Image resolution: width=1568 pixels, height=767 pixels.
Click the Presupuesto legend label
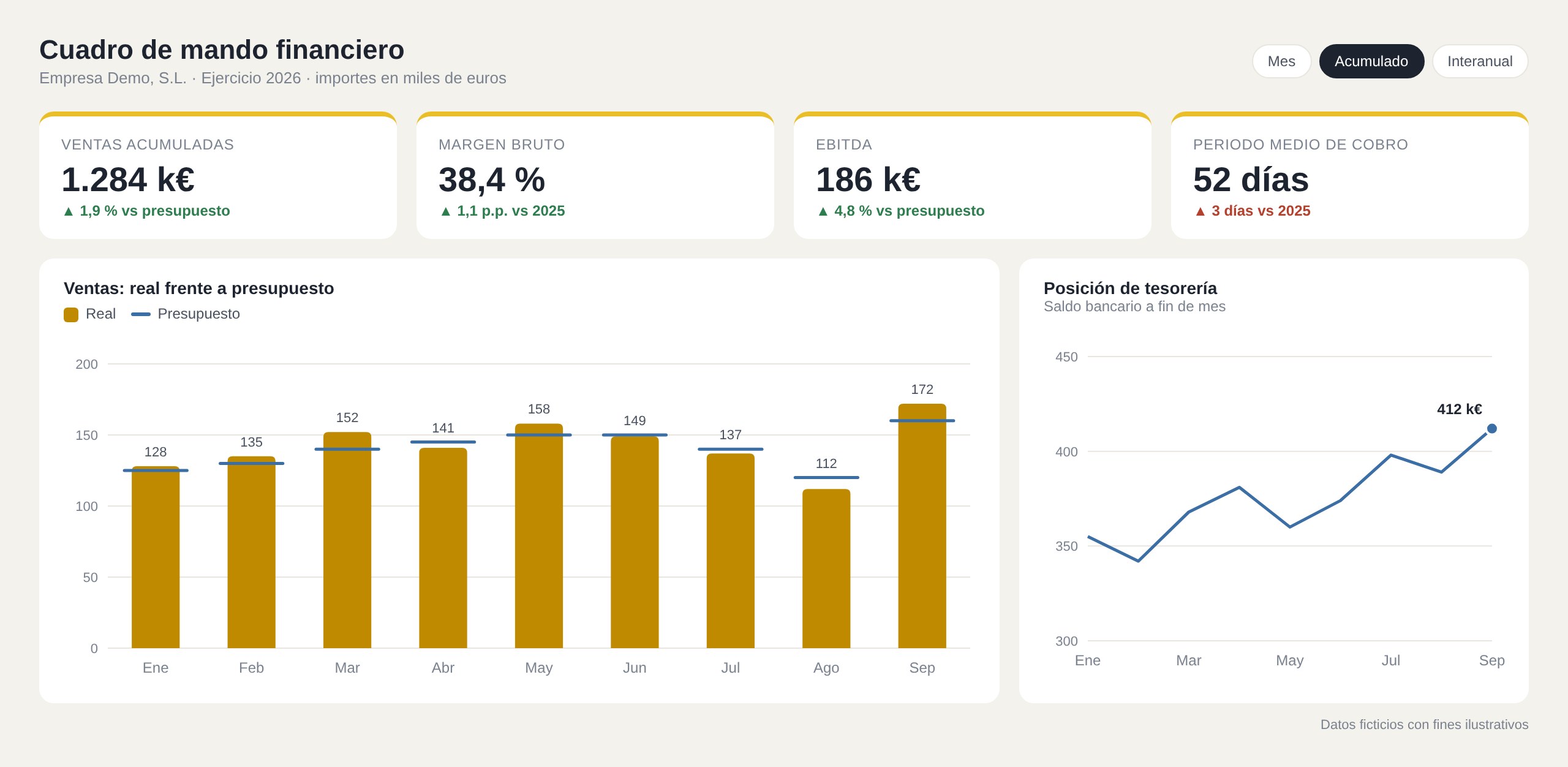198,314
